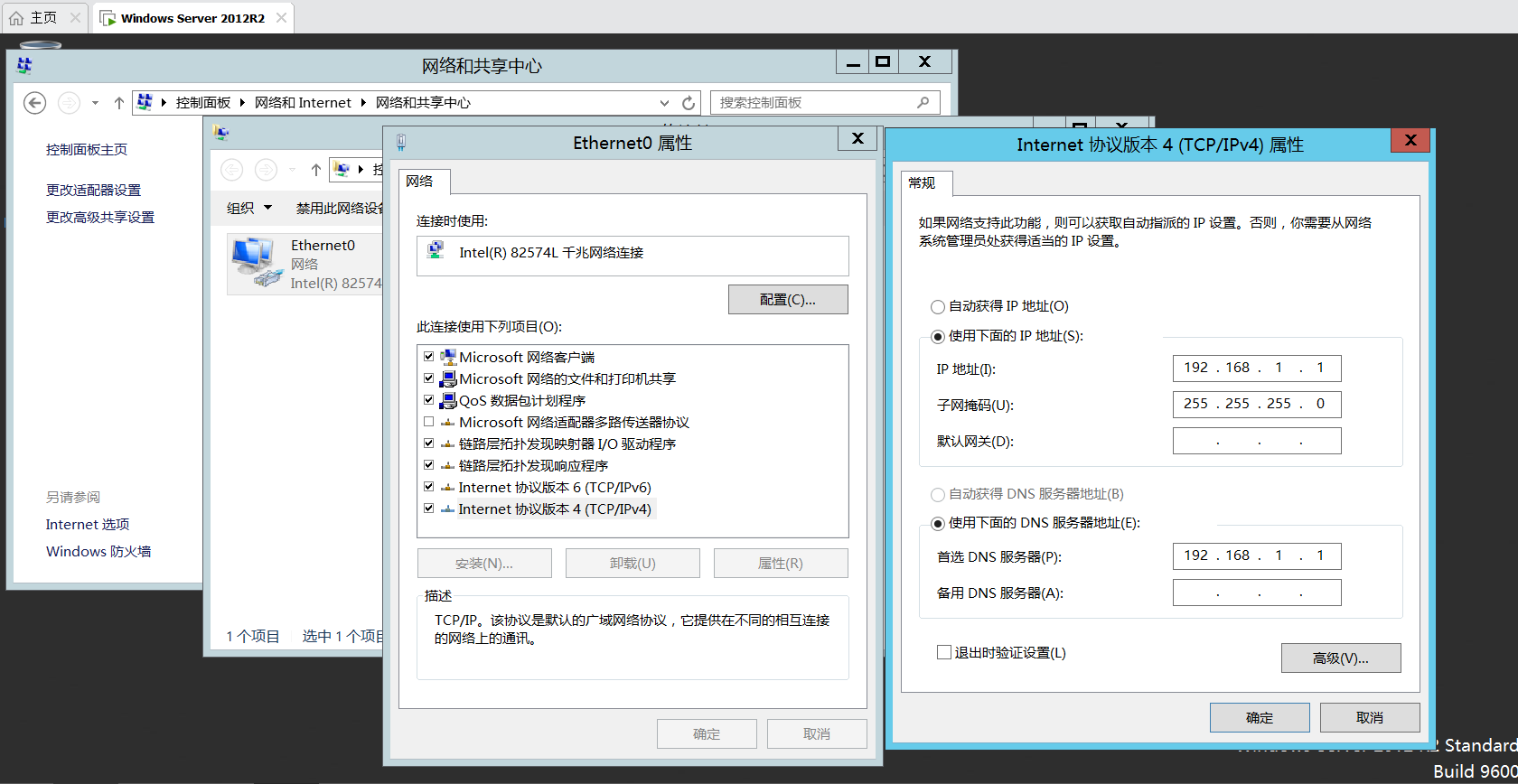The image size is (1518, 784).
Task: Click back arrow in 网络和共享中心 window
Action: (34, 103)
